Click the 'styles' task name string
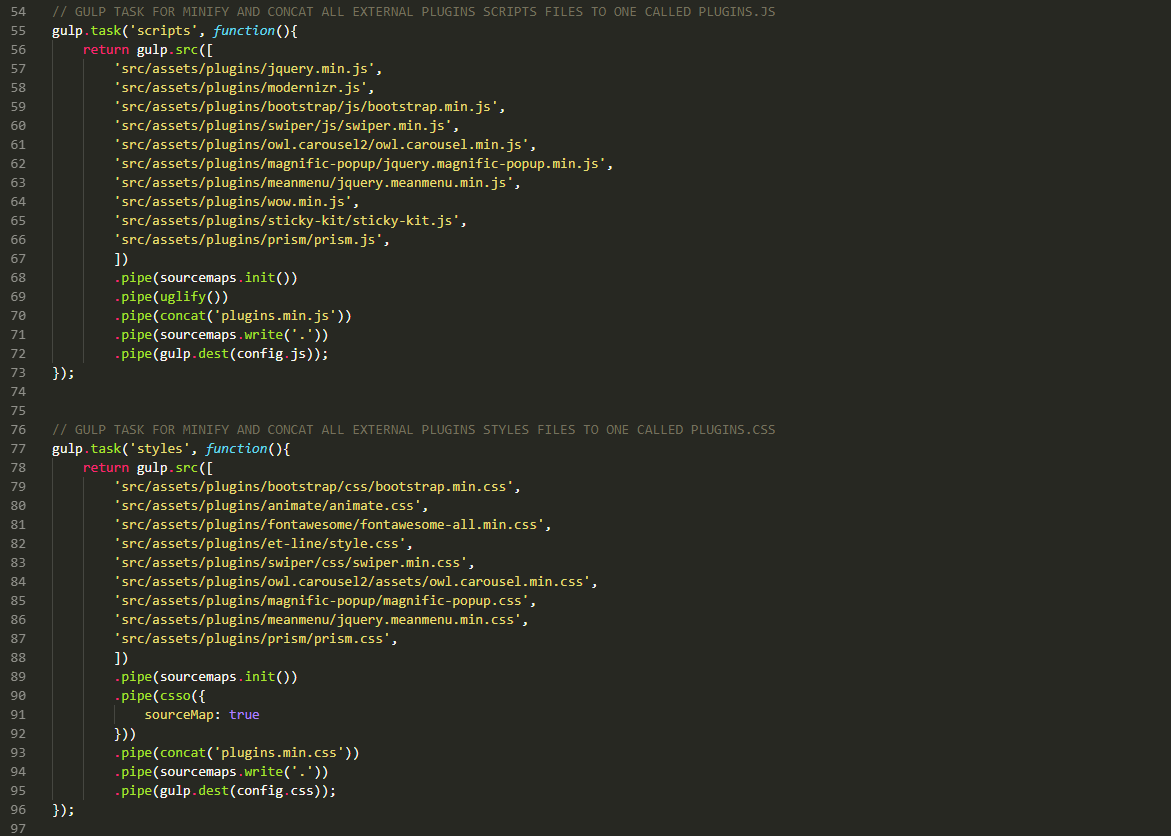1171x836 pixels. [159, 448]
